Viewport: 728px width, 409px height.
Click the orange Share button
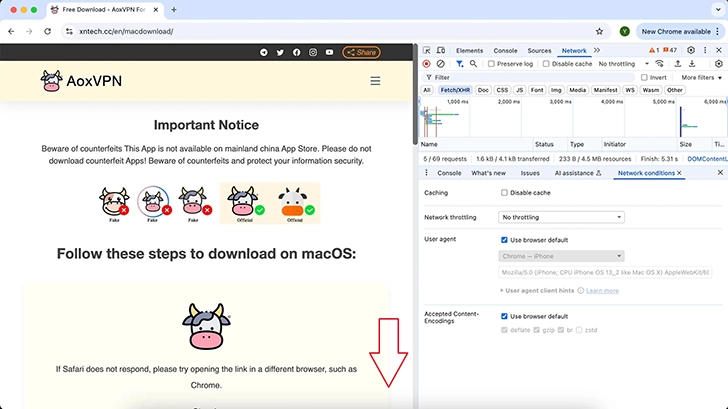pos(362,52)
